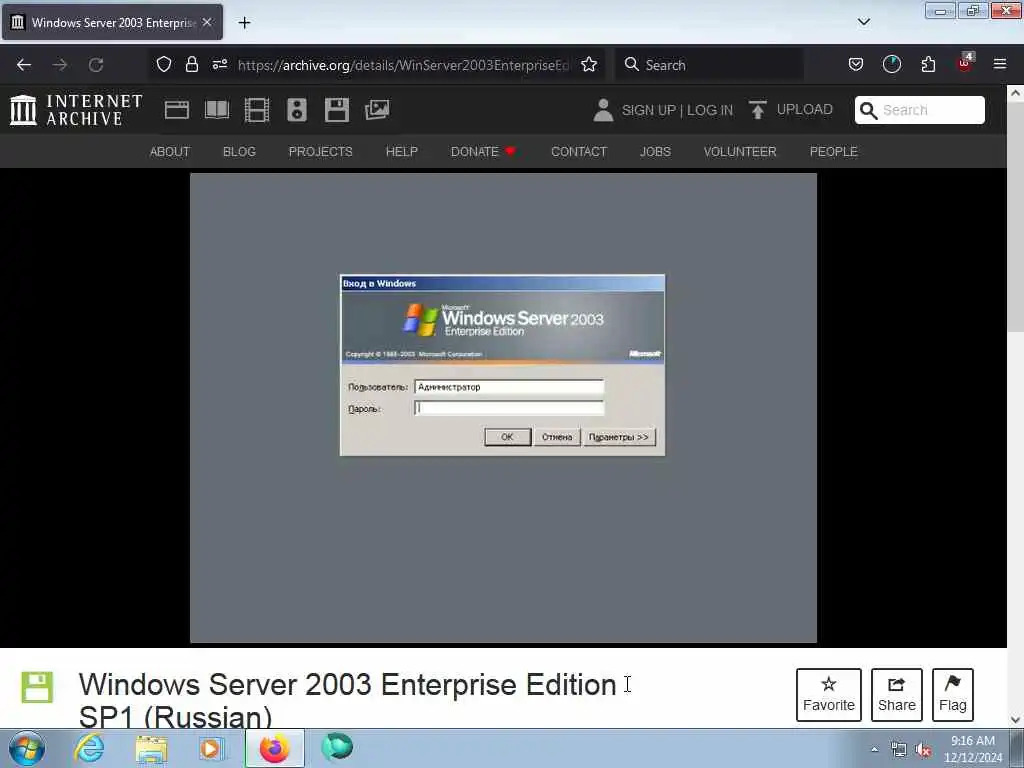Viewport: 1024px width, 768px height.
Task: Open the Firefox extensions puzzle icon
Action: 928,64
